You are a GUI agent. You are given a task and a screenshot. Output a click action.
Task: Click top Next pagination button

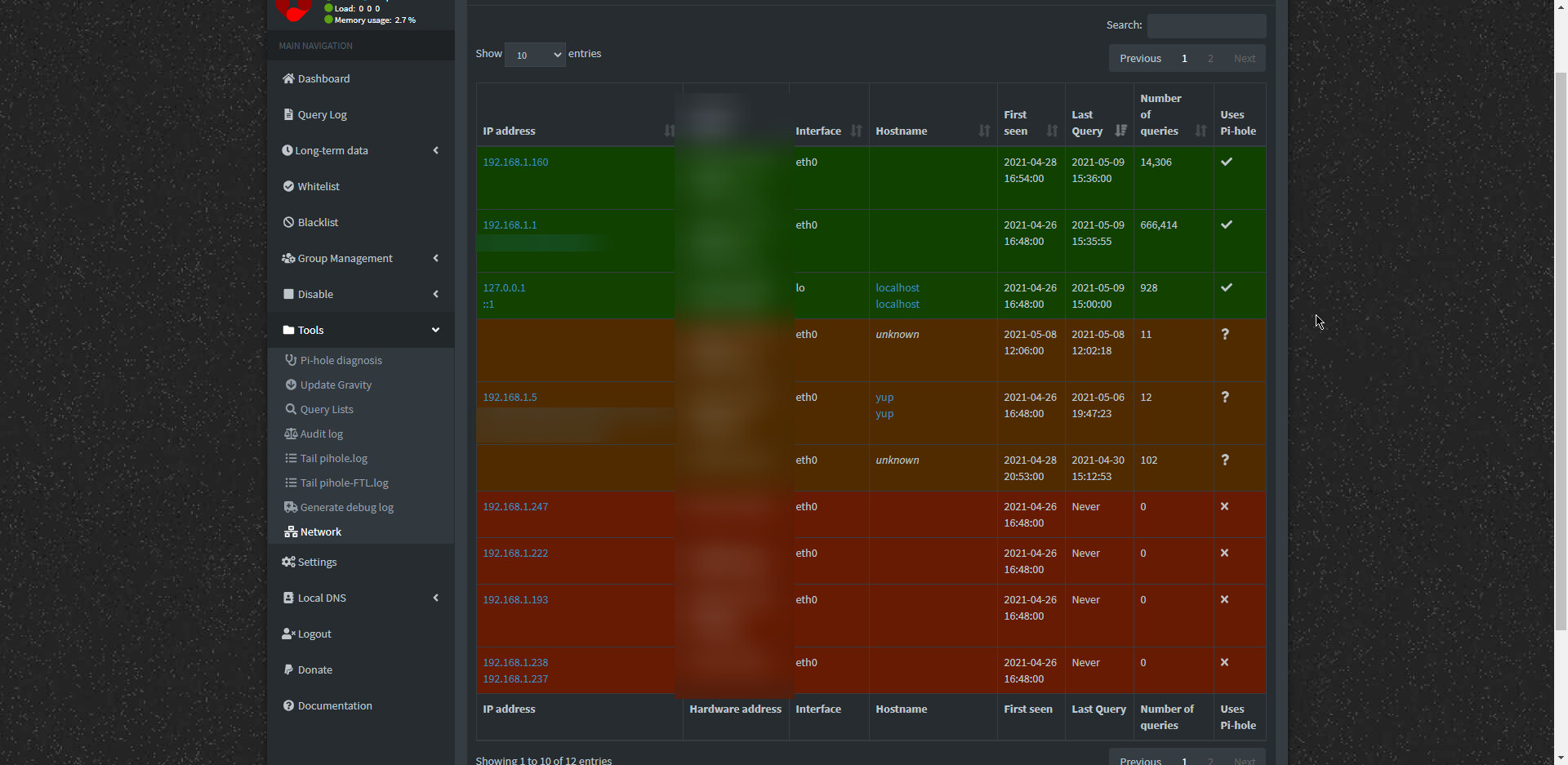[1245, 58]
